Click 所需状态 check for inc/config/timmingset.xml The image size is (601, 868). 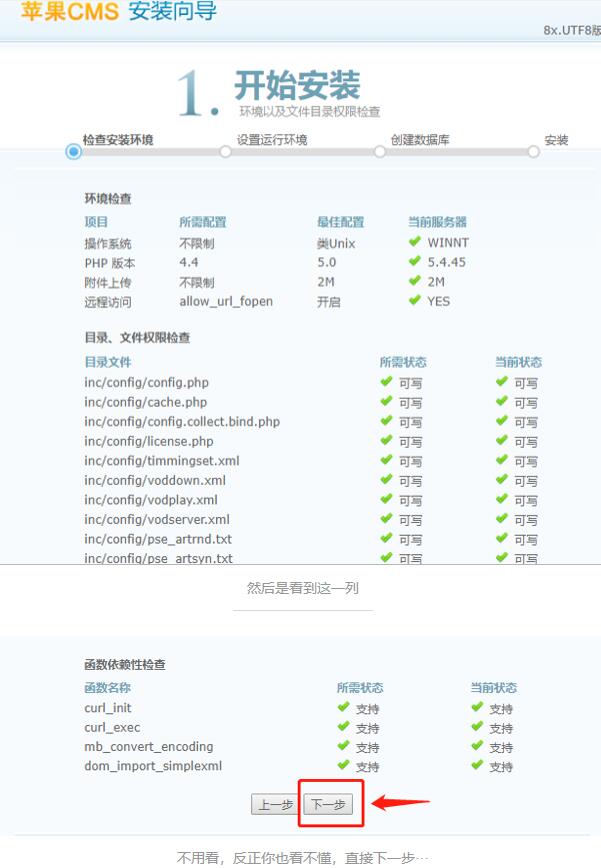click(x=386, y=460)
